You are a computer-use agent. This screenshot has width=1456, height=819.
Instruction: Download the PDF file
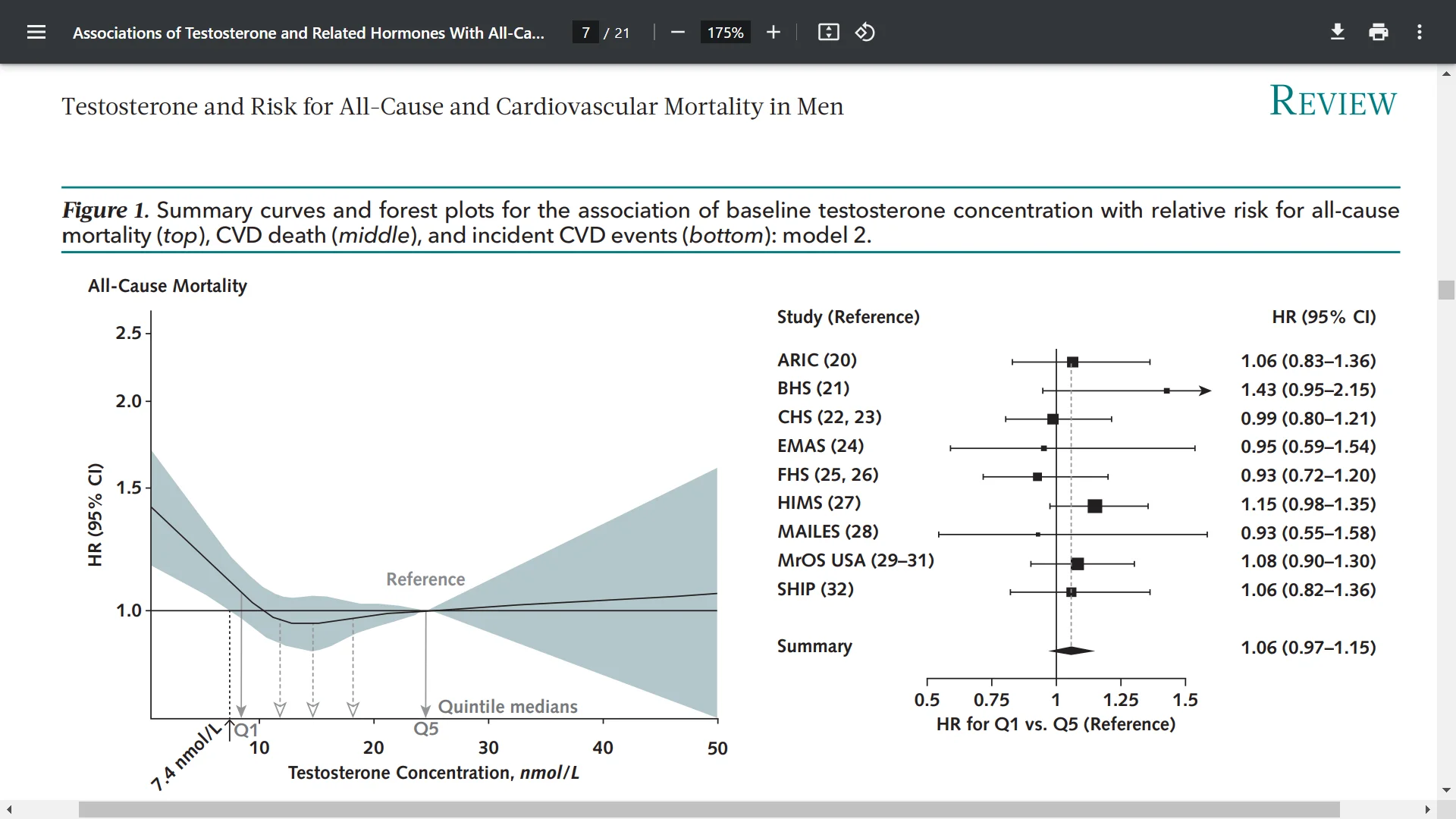1338,32
